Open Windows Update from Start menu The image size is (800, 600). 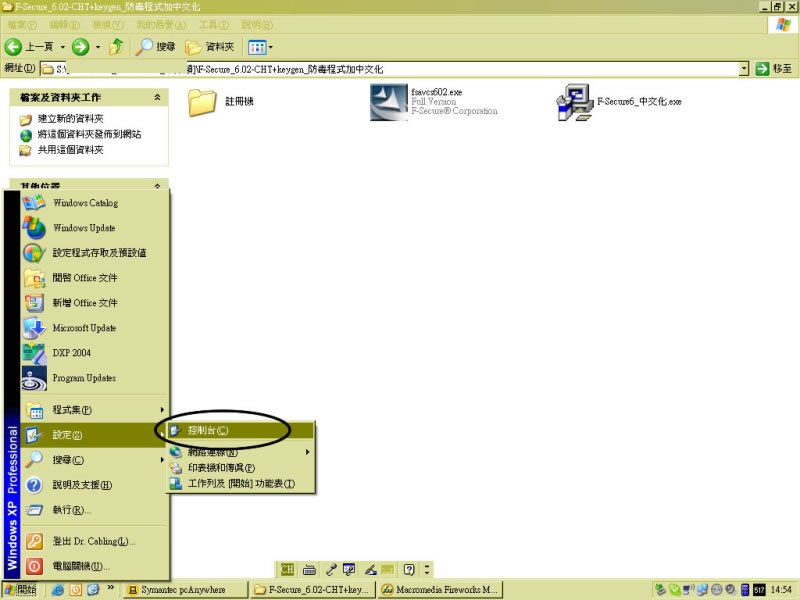click(x=94, y=228)
